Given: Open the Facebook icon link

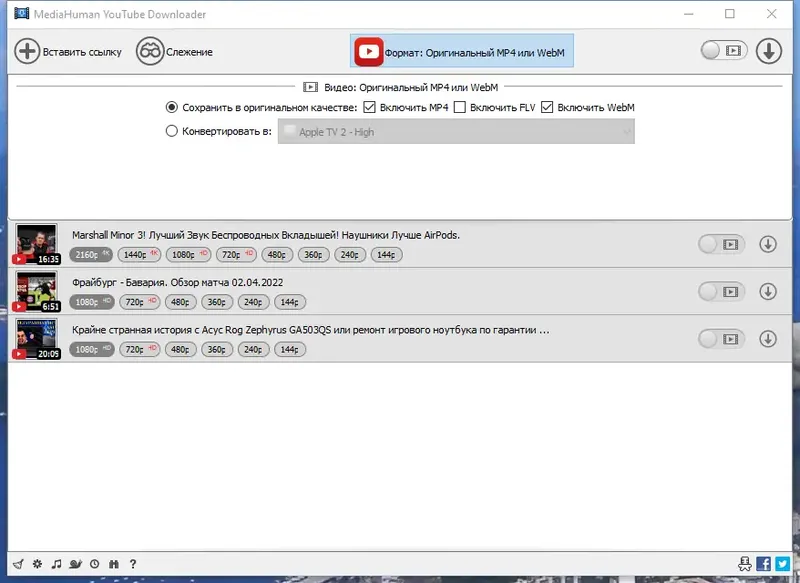Looking at the screenshot, I should coord(764,564).
